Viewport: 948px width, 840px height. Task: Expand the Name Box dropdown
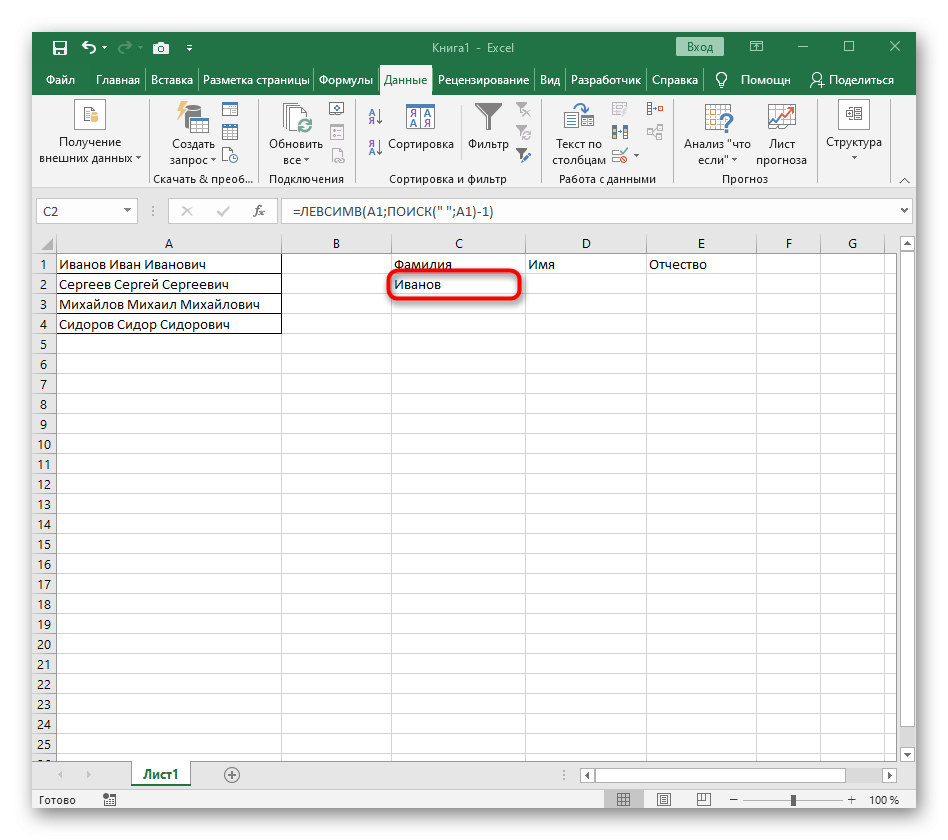point(127,211)
